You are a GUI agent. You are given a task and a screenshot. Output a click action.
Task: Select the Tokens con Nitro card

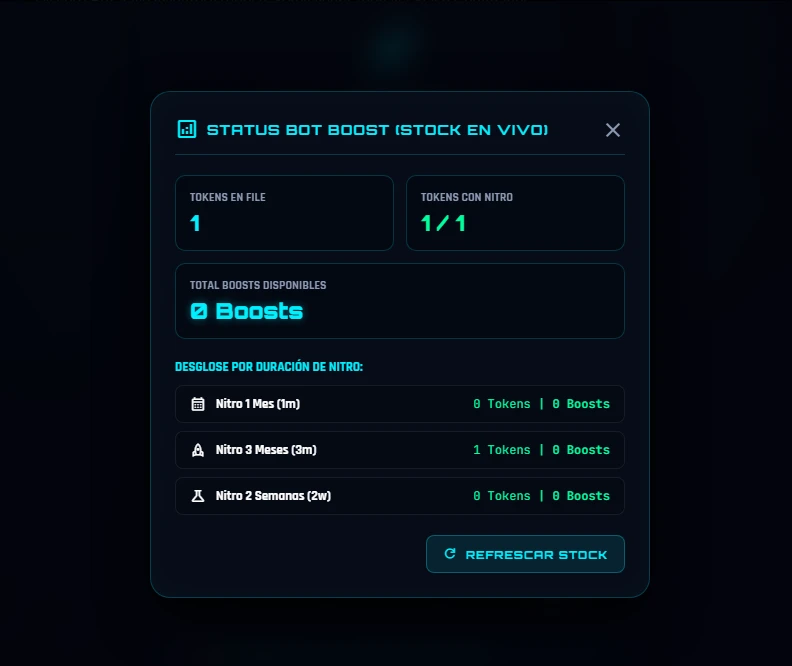pyautogui.click(x=515, y=213)
